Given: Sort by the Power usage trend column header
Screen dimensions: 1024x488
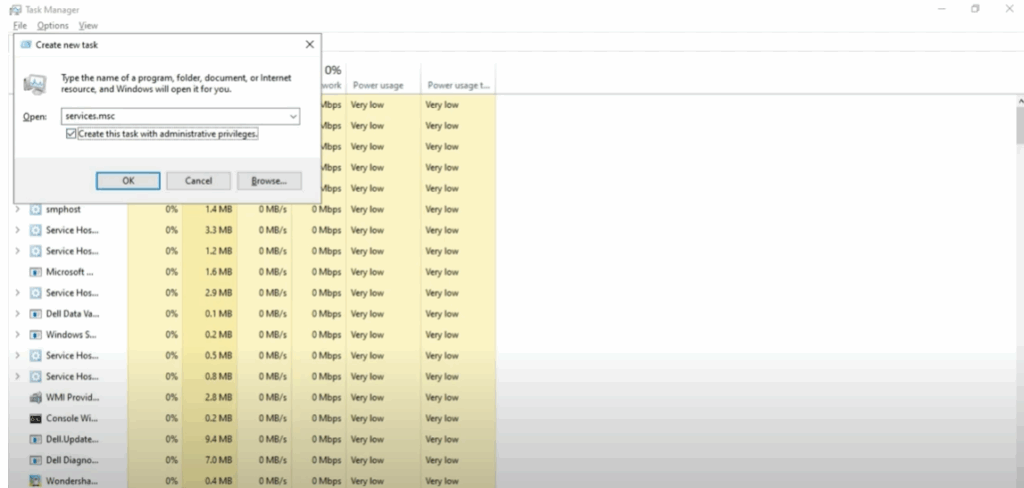Looking at the screenshot, I should click(458, 86).
